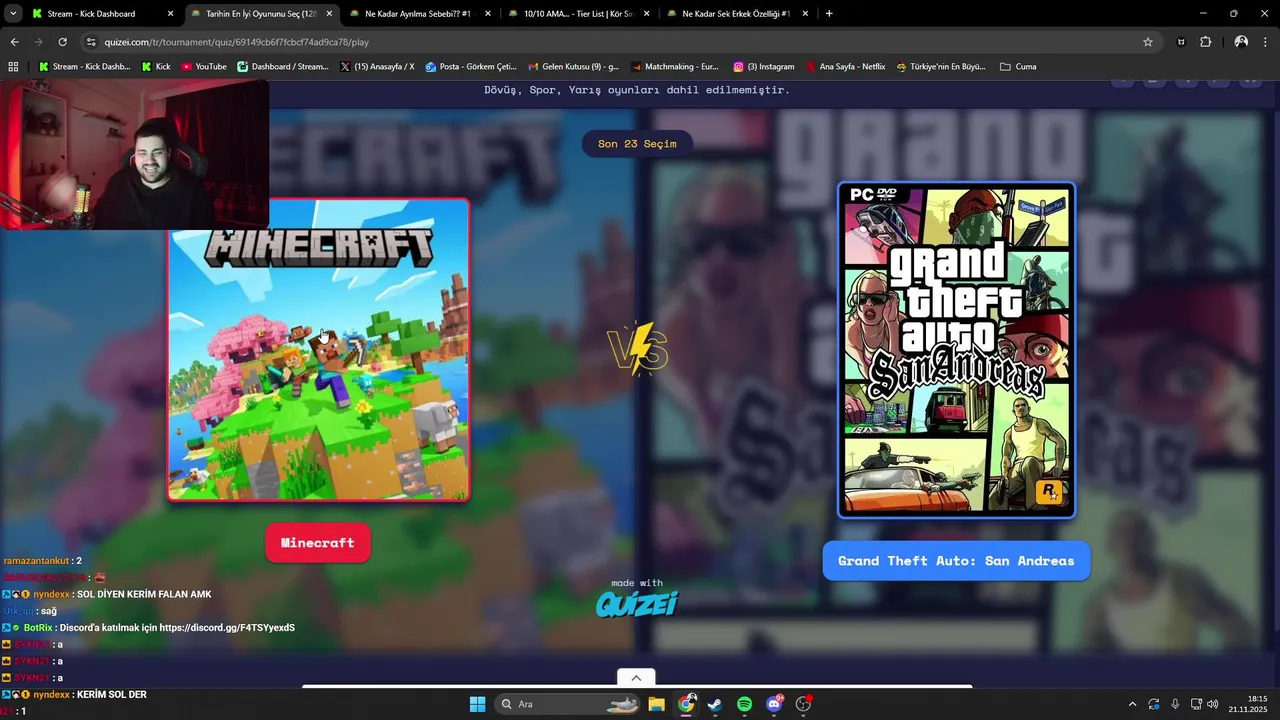Click chat message 'SOL DİYEN KERİM FALAN AMK'
This screenshot has height=720, width=1280.
point(144,594)
